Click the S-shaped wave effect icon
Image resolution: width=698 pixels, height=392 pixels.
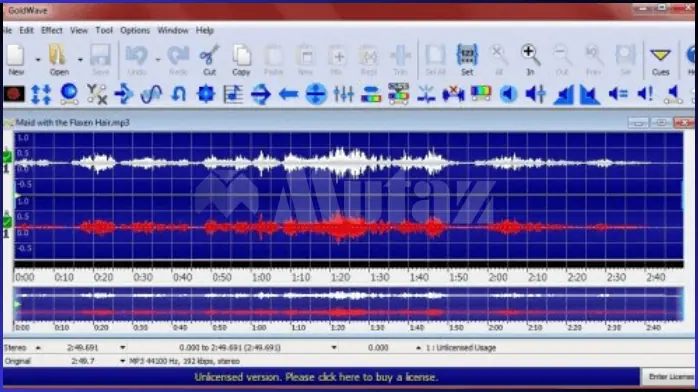[x=151, y=94]
